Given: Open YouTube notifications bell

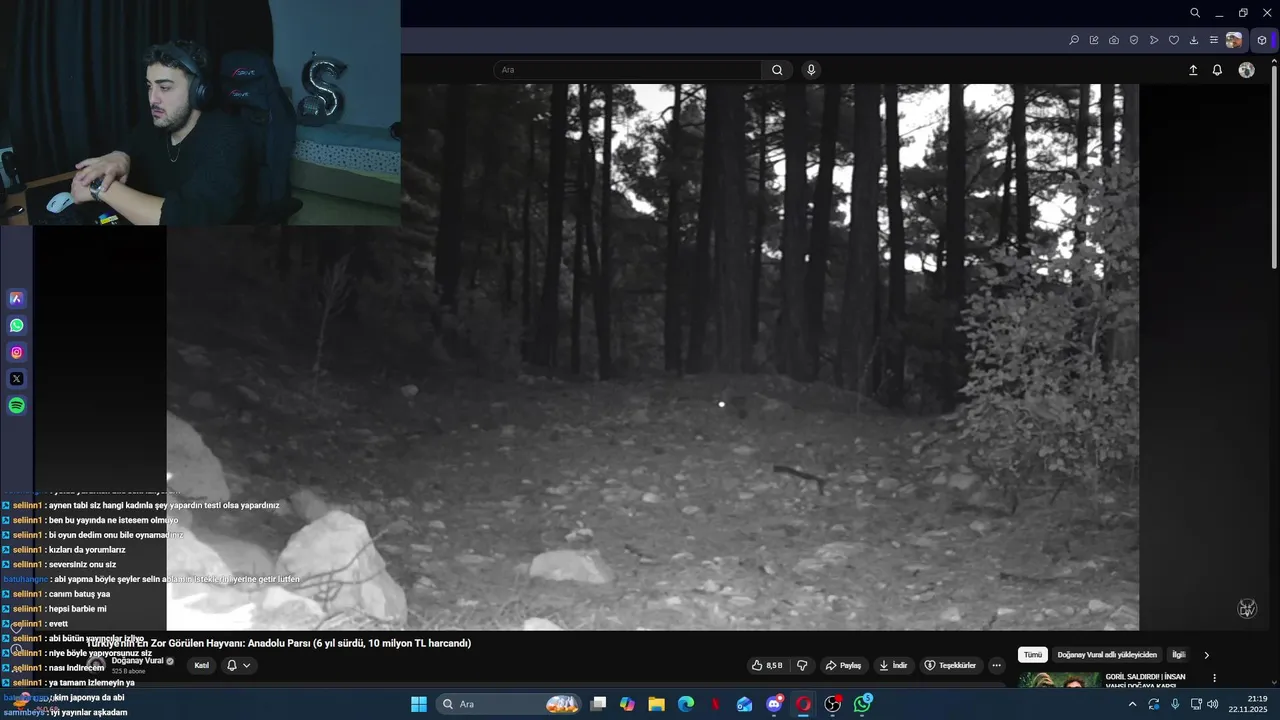Looking at the screenshot, I should click(1217, 70).
